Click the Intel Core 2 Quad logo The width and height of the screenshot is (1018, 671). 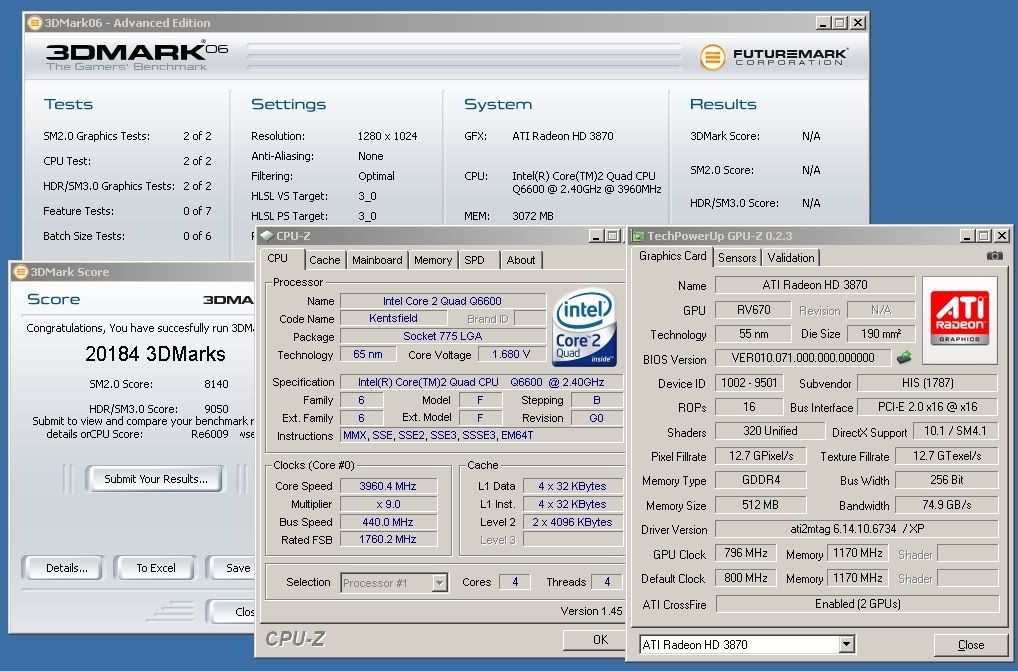tap(584, 328)
